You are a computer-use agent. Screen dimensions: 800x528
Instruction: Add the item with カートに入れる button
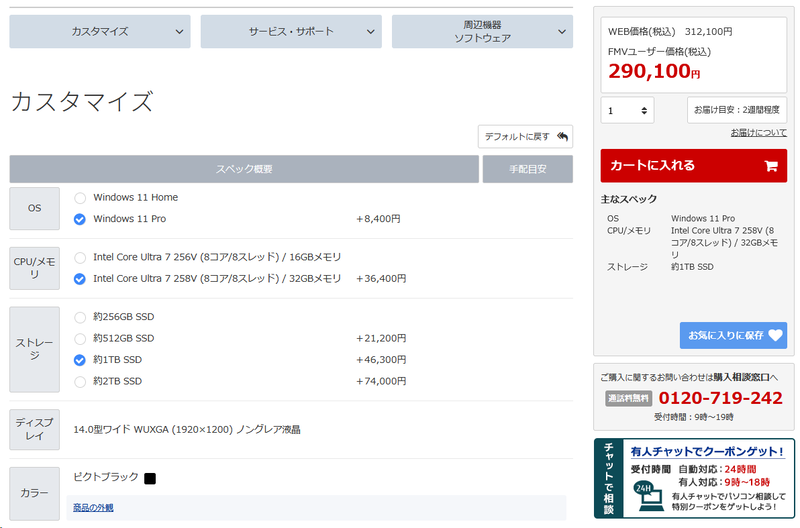tap(693, 166)
